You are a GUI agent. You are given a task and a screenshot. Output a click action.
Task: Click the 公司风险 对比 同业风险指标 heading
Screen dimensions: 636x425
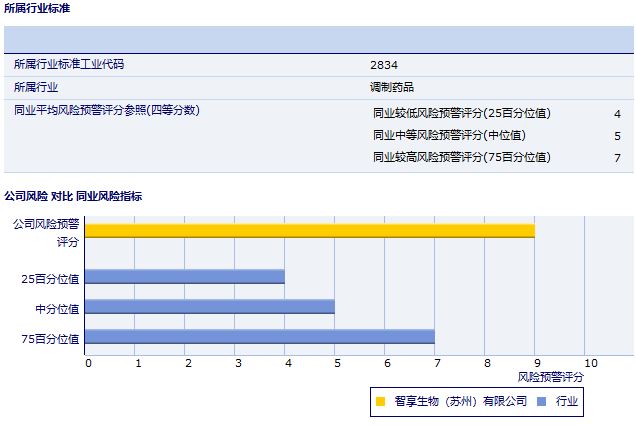[x=73, y=196]
